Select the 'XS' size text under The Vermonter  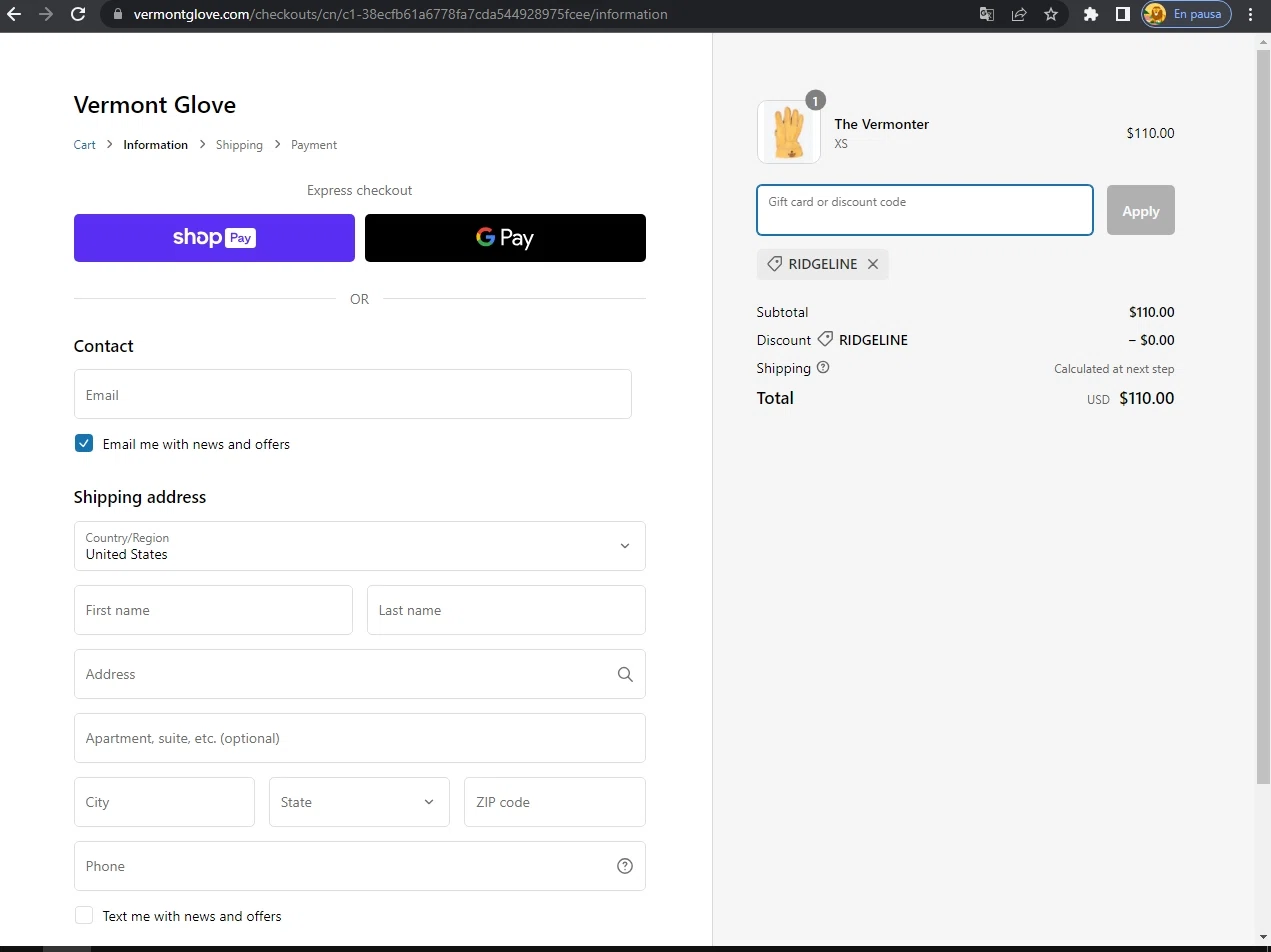pyautogui.click(x=841, y=144)
